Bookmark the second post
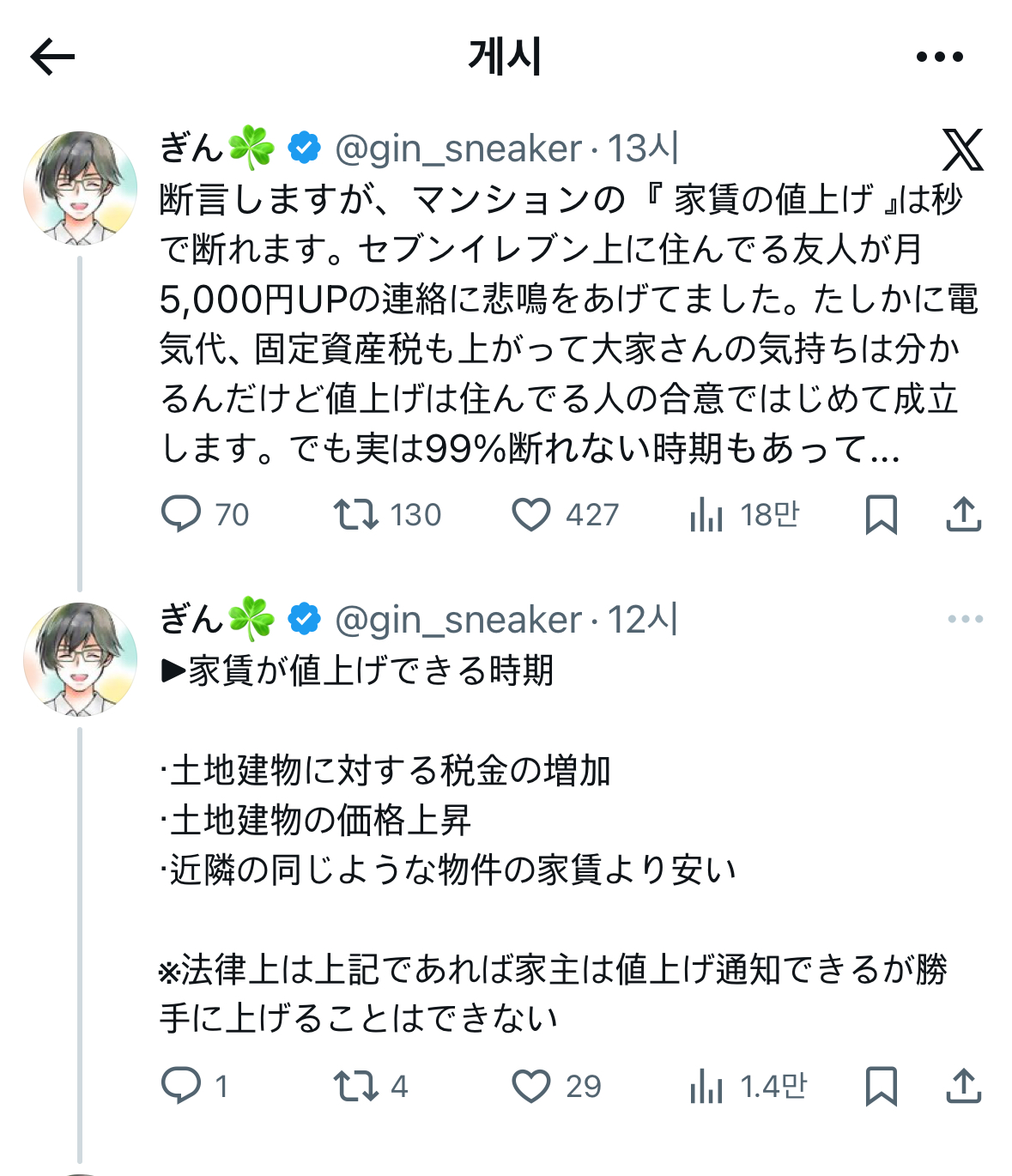 (x=881, y=1086)
